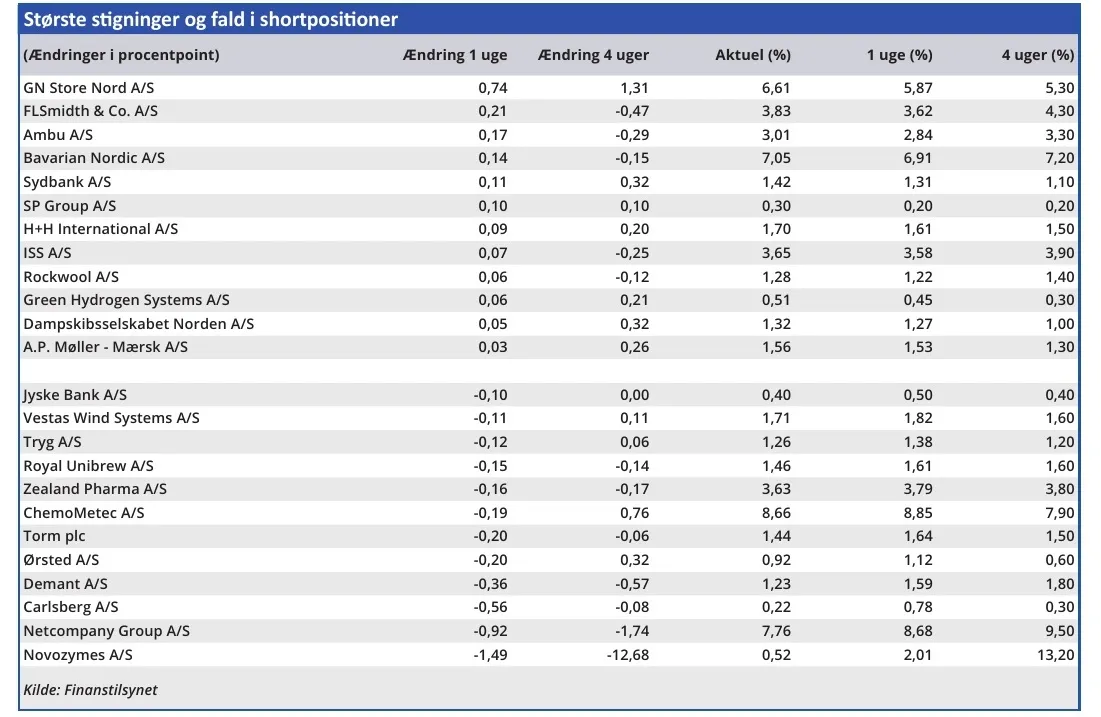
Task: Click the 'Kilde: Finanstilsynet' source note
Action: (x=90, y=690)
